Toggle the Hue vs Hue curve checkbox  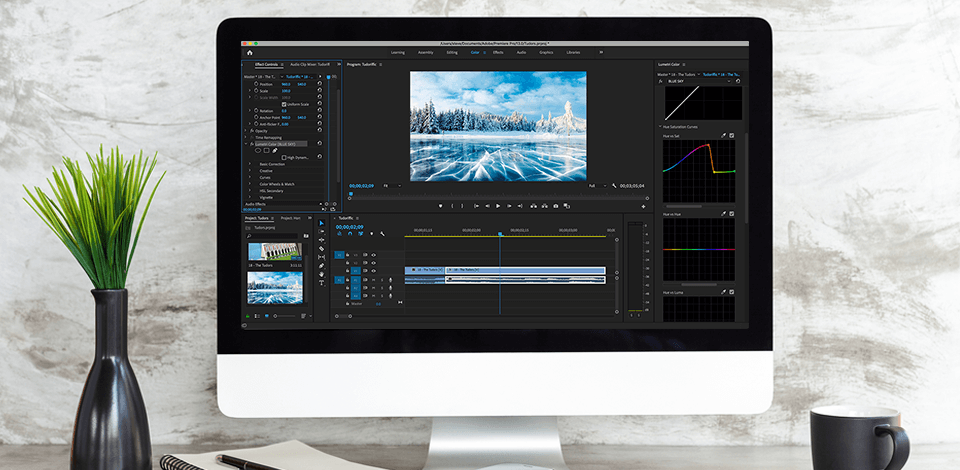(731, 214)
